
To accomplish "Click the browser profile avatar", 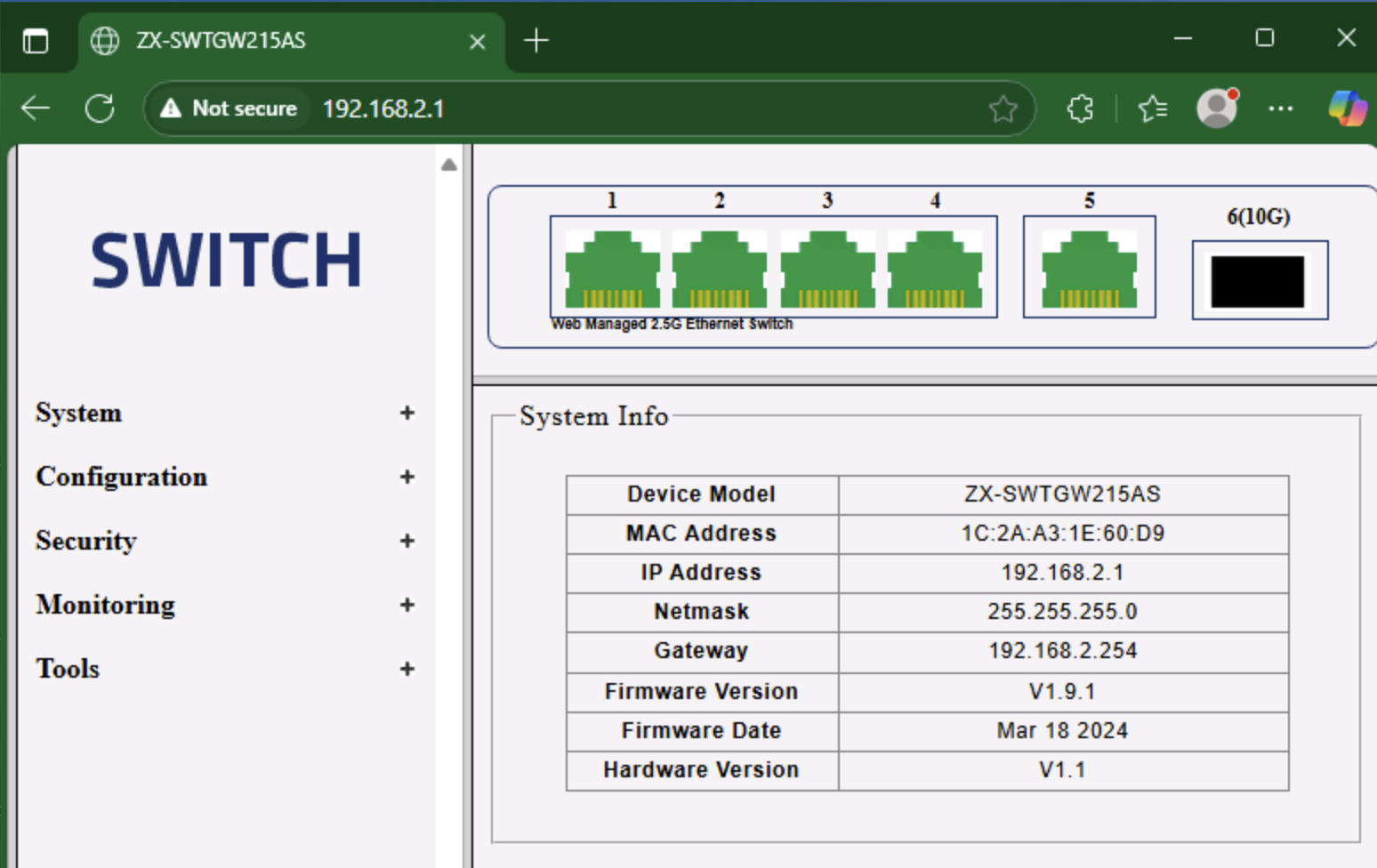I will [x=1217, y=108].
